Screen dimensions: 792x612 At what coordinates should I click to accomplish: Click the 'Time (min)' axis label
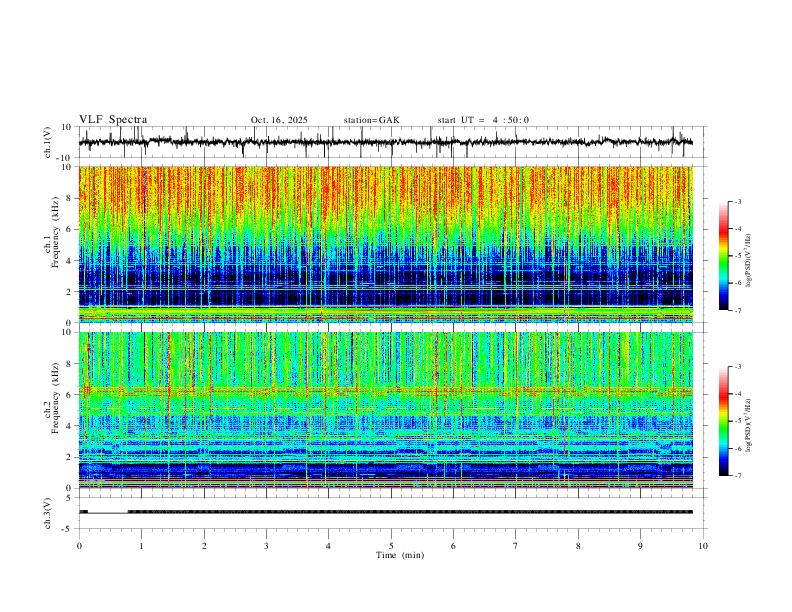tap(400, 555)
